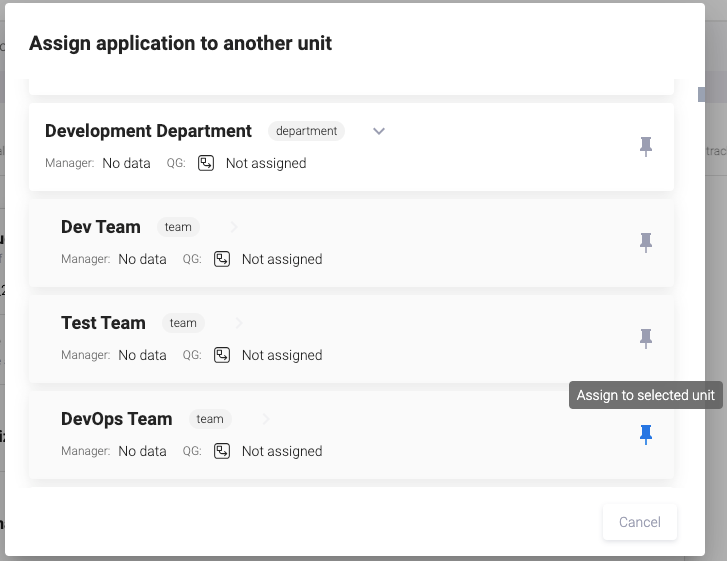Click the pin icon for Dev Team

click(x=646, y=243)
